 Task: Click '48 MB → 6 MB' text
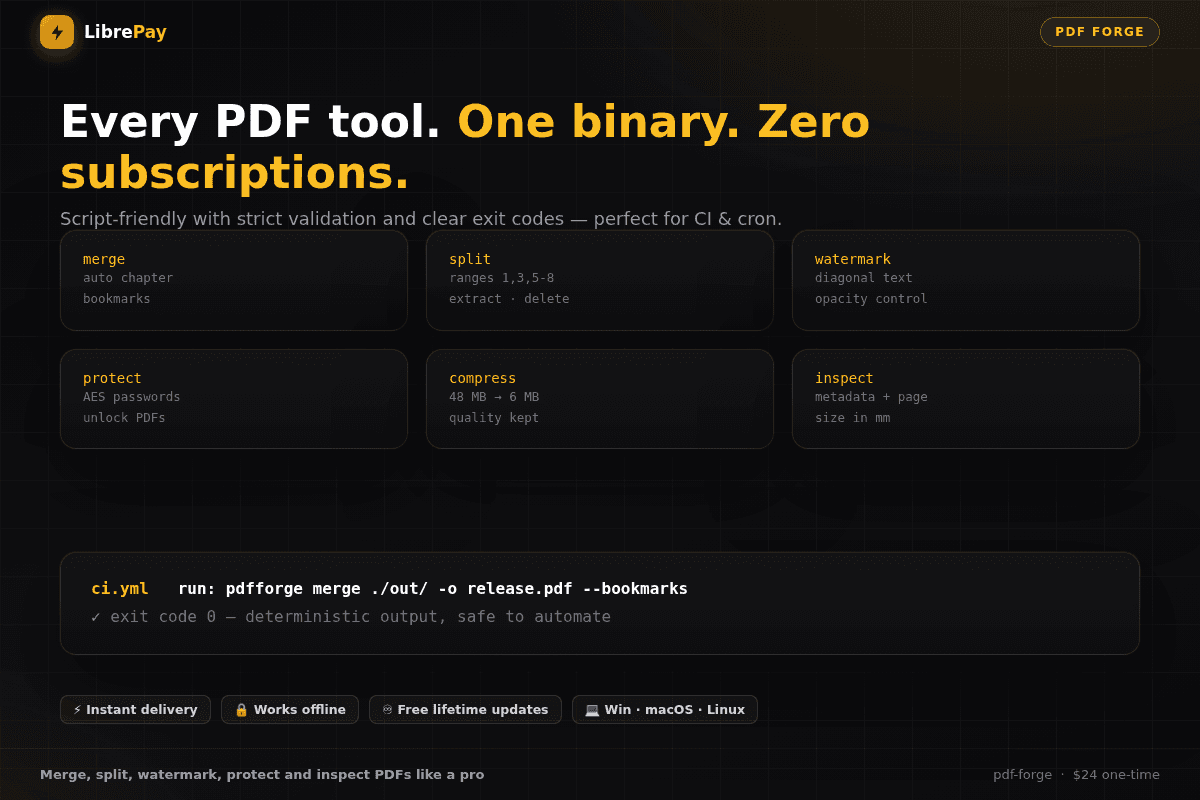494,397
